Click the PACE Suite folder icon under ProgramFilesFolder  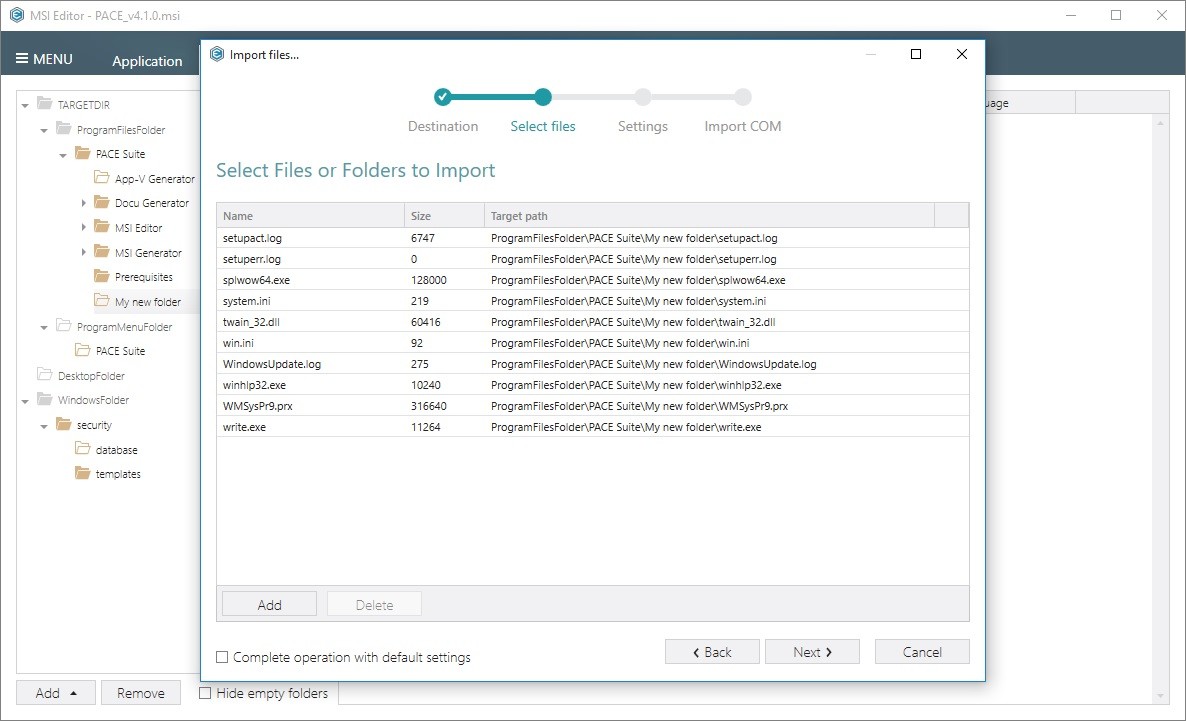pyautogui.click(x=82, y=153)
